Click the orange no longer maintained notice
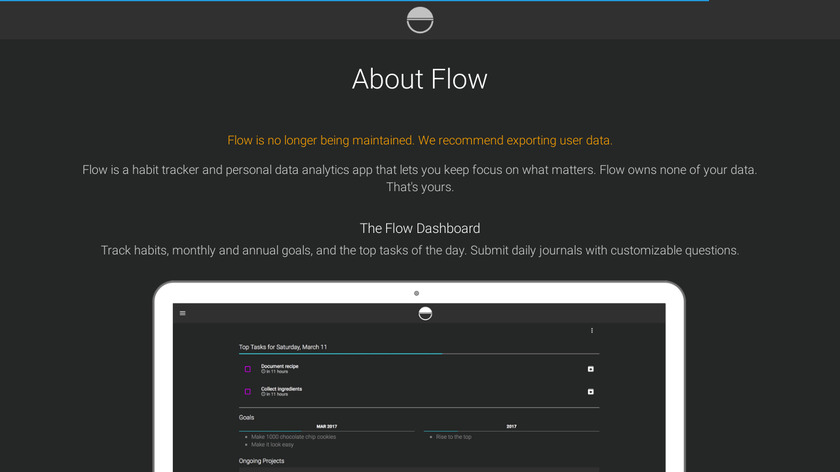Viewport: 840px width, 472px height. (x=419, y=140)
